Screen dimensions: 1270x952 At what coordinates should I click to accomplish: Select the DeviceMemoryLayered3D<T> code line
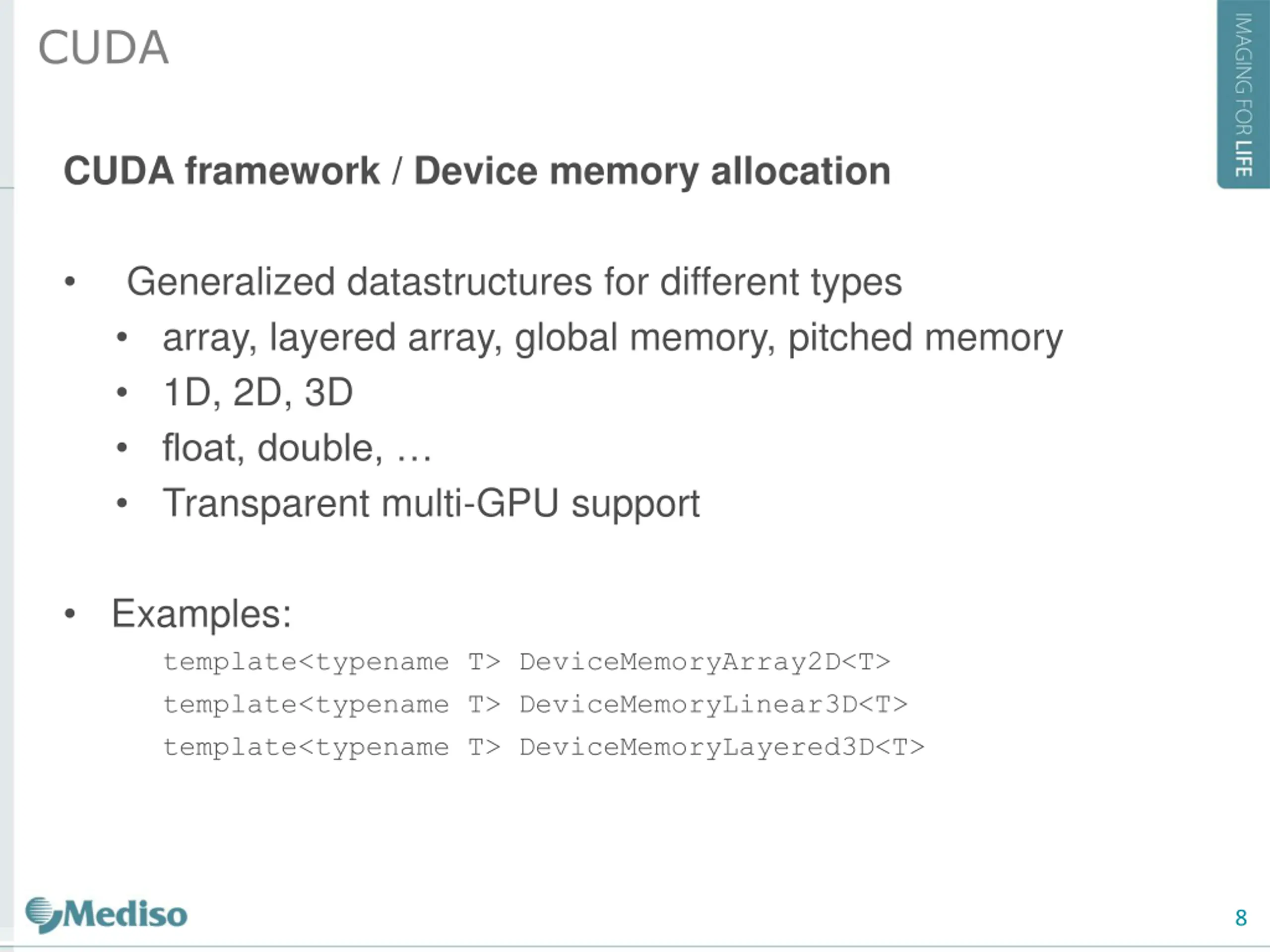[x=544, y=748]
